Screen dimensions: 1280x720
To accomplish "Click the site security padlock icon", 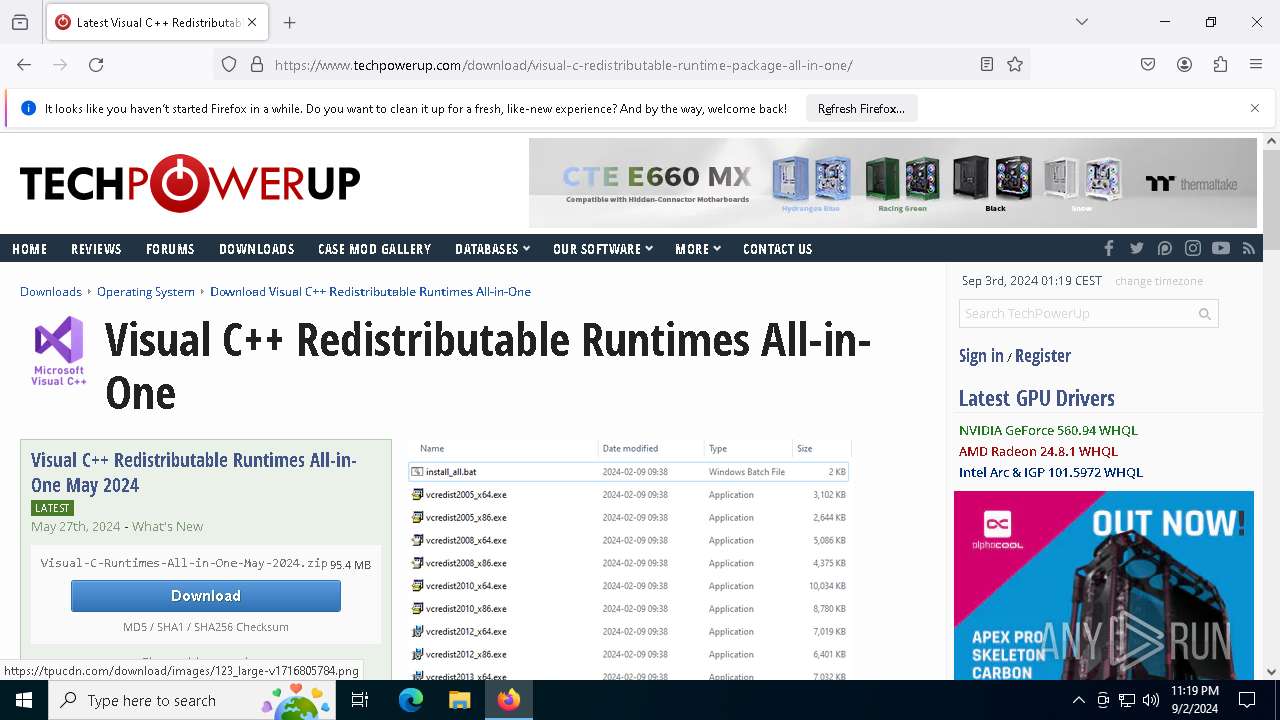I will tap(257, 65).
